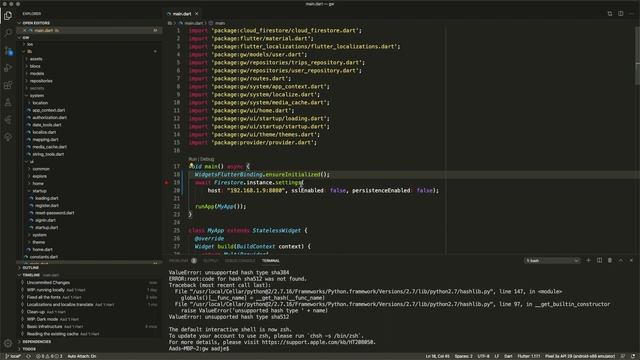Expand the ios folder
The height and width of the screenshot is (360, 640).
coord(29,44)
